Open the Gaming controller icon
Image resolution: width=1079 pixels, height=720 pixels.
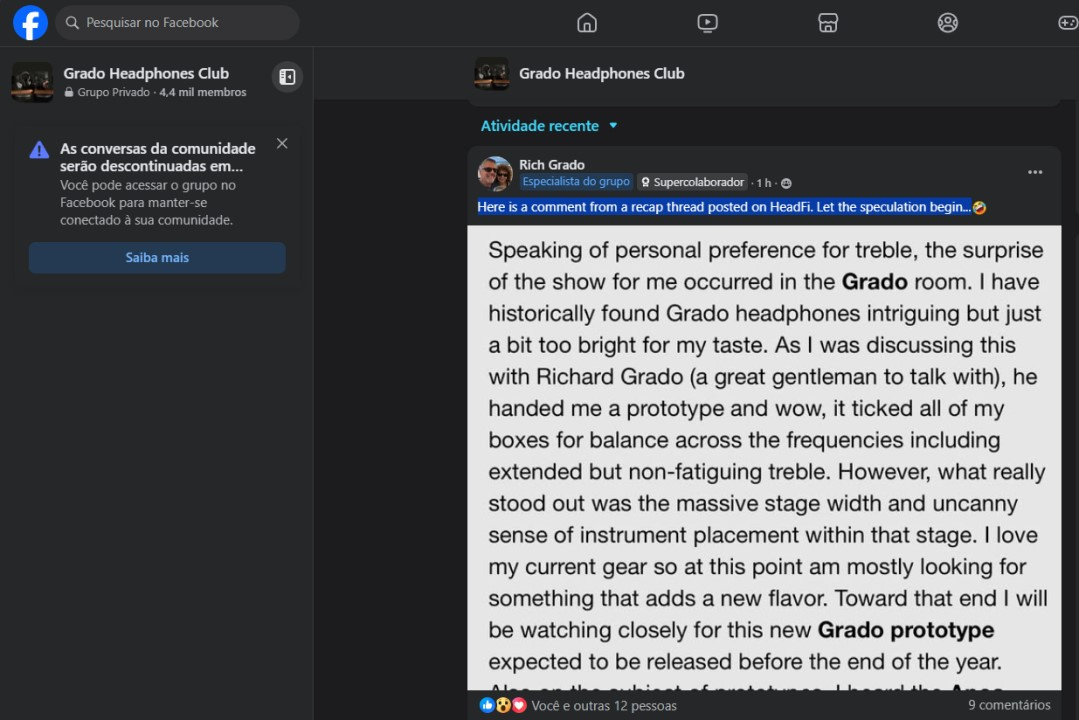1067,23
